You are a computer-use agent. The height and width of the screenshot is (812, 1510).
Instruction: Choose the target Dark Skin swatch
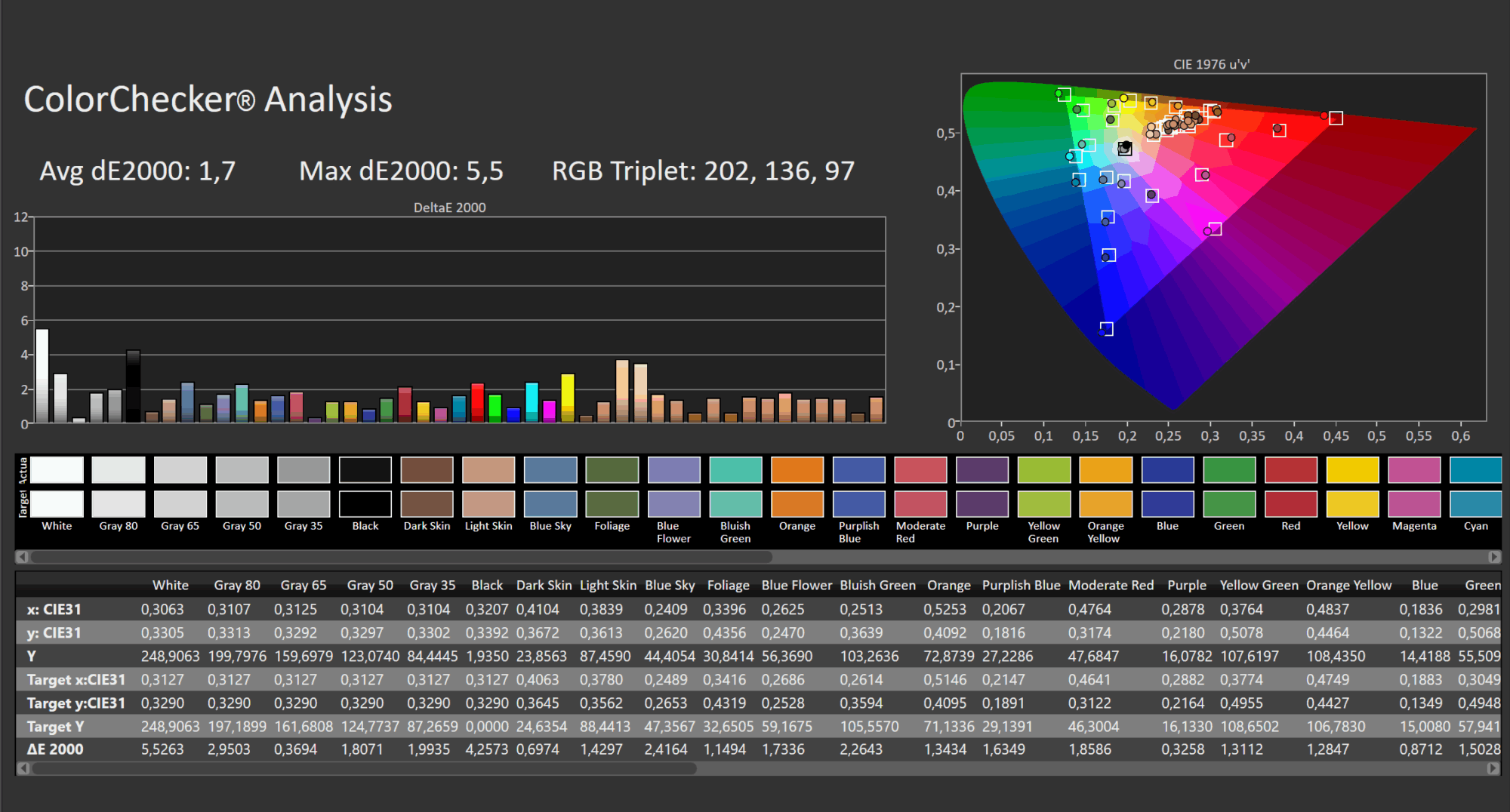427,504
